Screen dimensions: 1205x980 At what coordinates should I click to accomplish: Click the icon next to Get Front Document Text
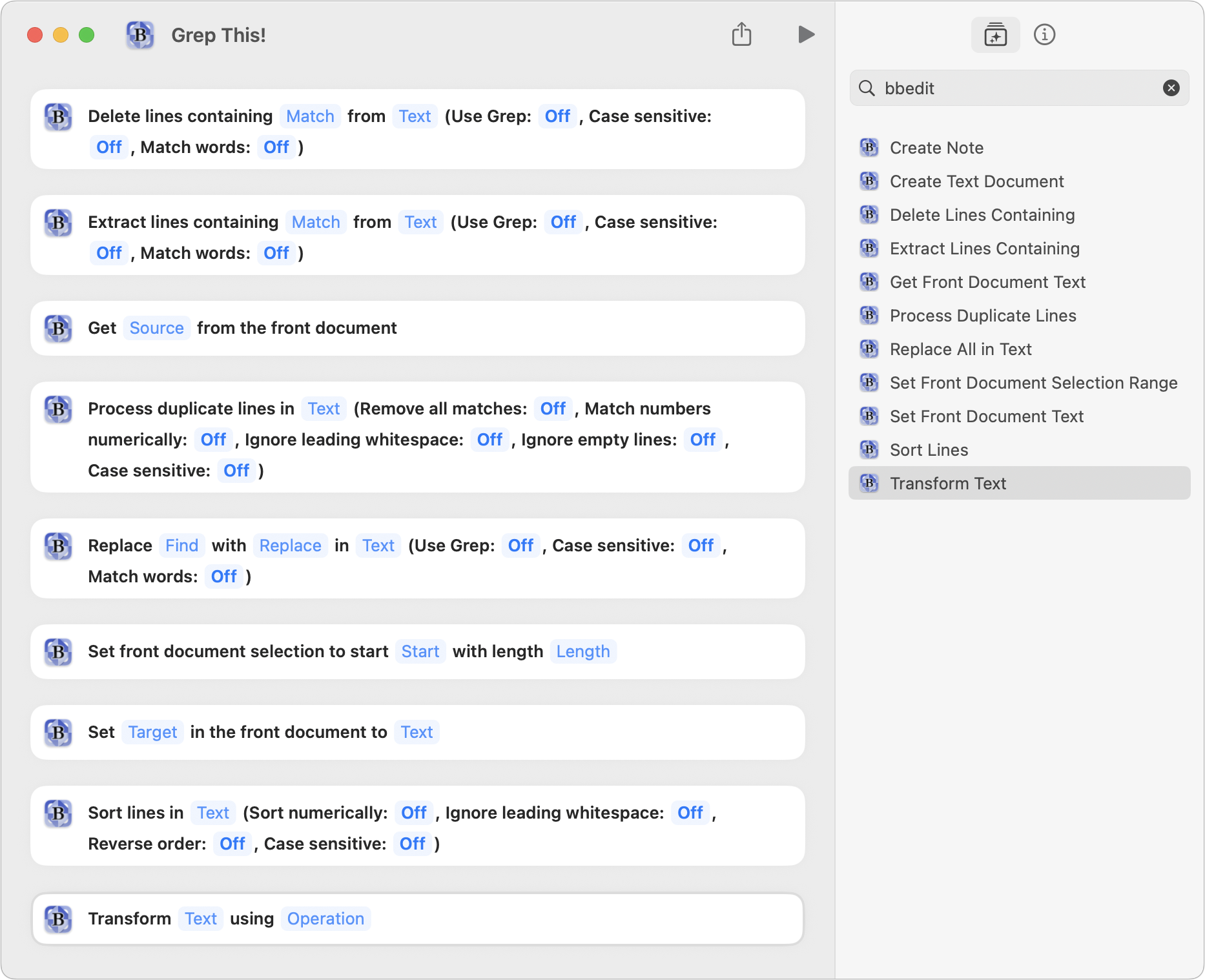869,282
